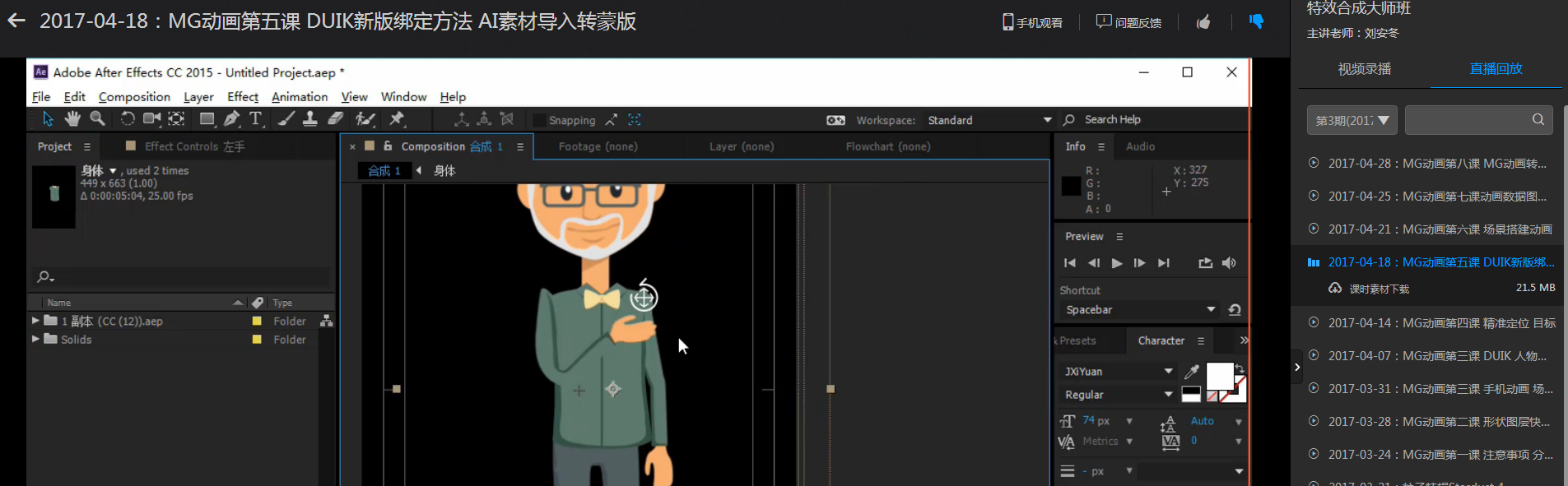Viewport: 1568px width, 486px height.
Task: Choose the Horizontal Type tool
Action: [256, 119]
